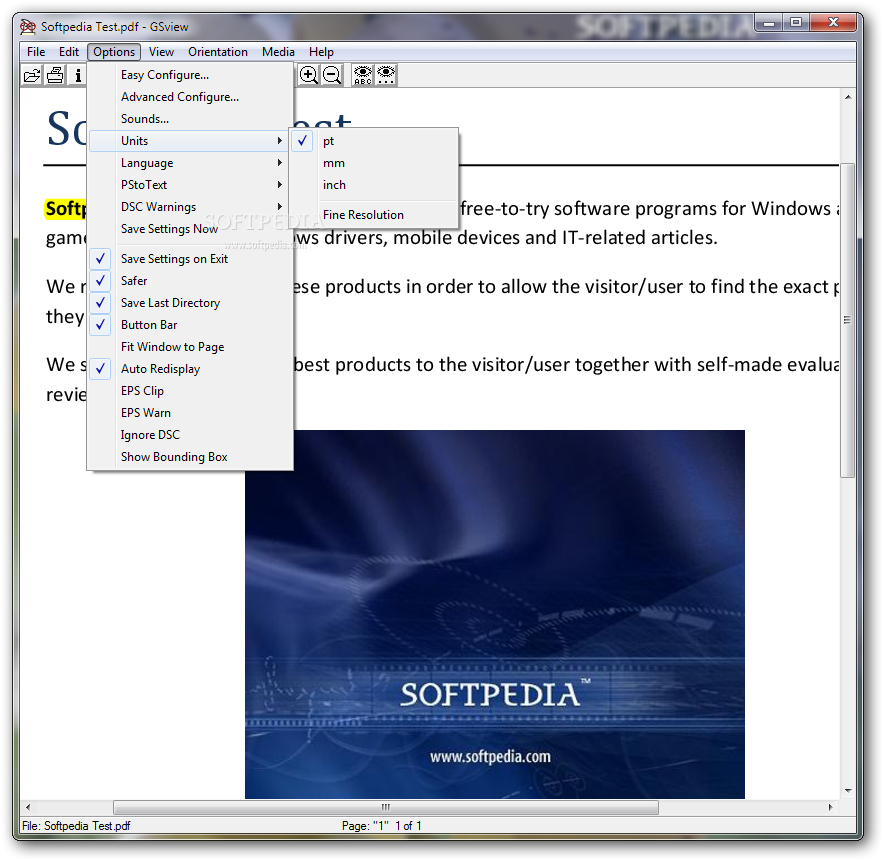Enable EPS Warn option
The width and height of the screenshot is (884, 861).
click(191, 413)
